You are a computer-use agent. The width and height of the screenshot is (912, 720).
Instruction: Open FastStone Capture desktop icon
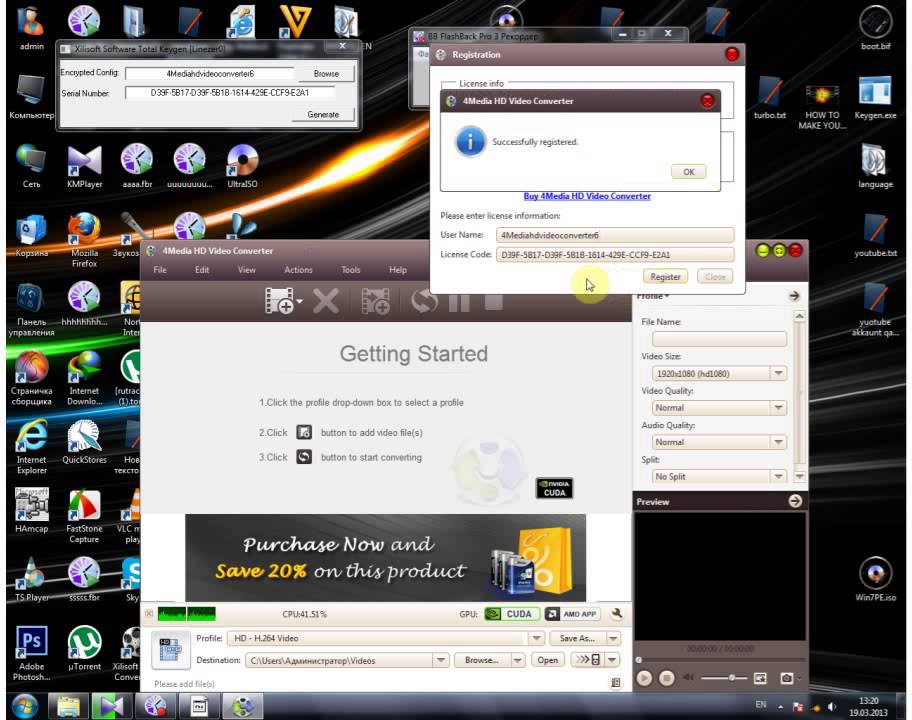[x=84, y=516]
